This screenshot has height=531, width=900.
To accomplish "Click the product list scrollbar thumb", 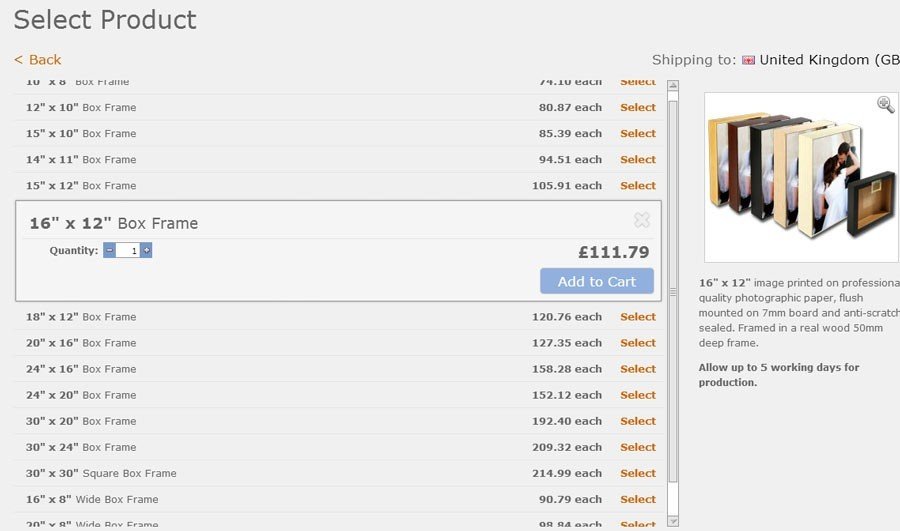I will pos(673,292).
